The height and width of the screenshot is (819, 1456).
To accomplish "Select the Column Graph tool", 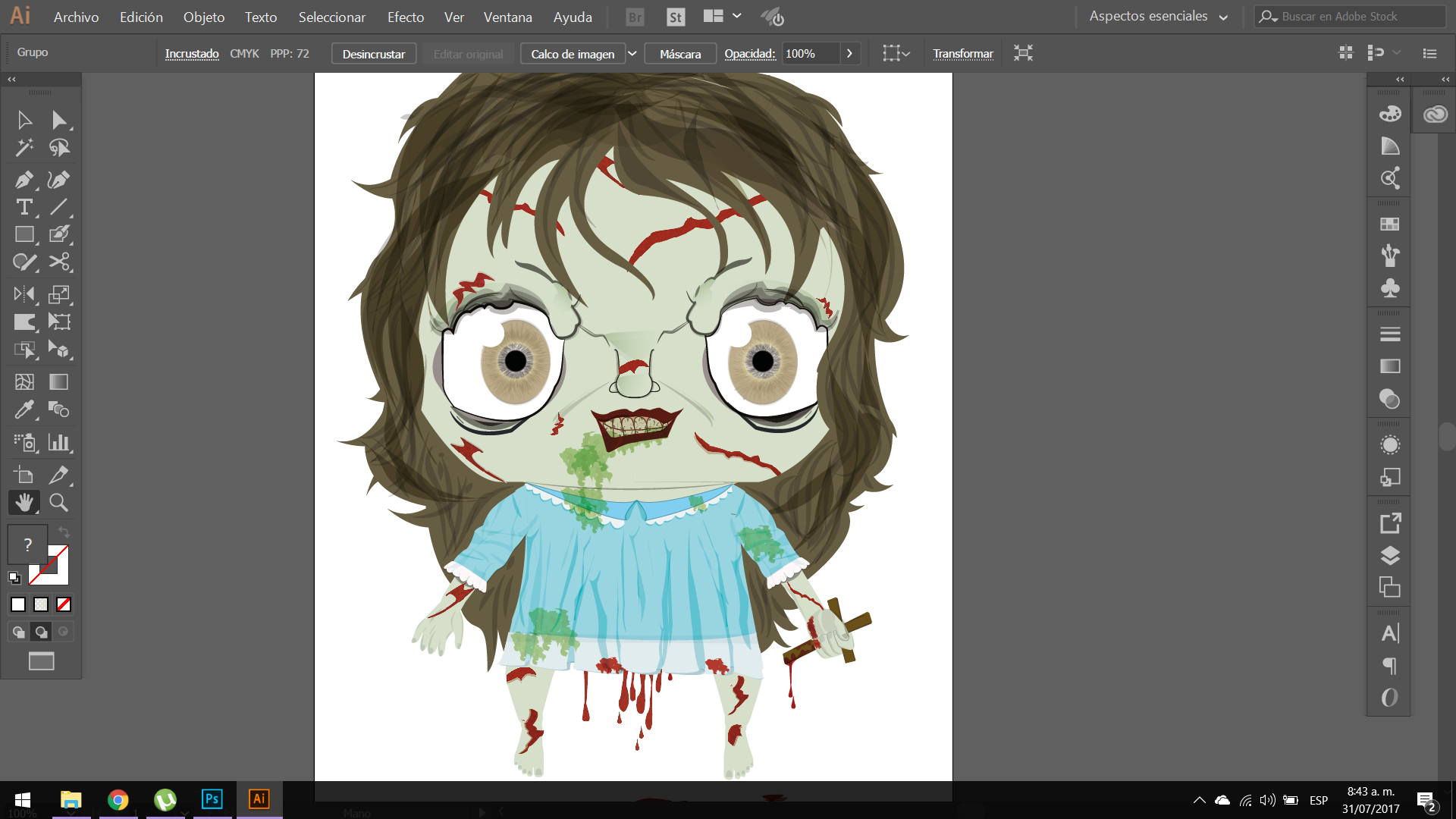I will click(x=59, y=442).
